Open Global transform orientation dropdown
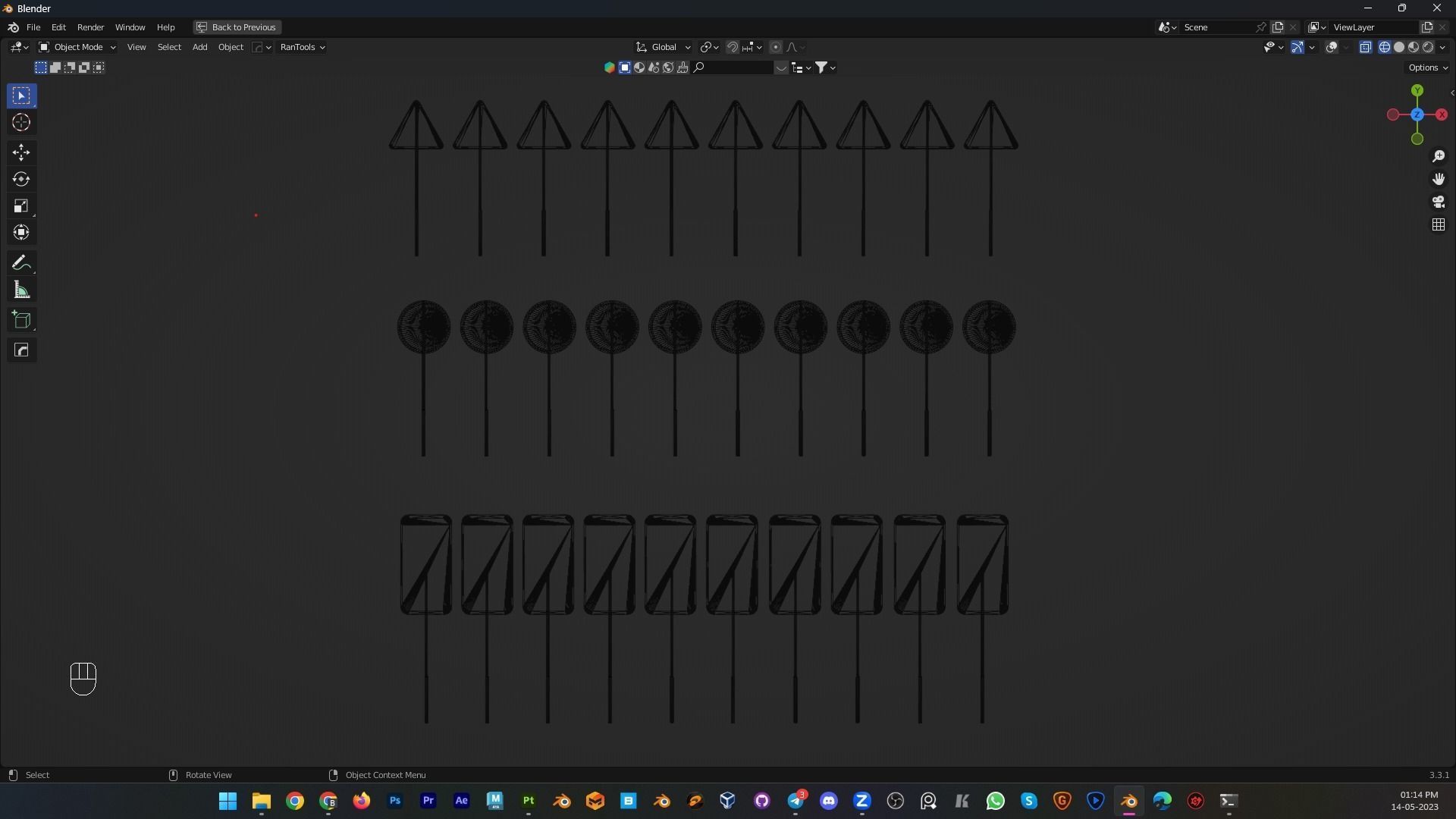This screenshot has height=819, width=1456. point(664,47)
